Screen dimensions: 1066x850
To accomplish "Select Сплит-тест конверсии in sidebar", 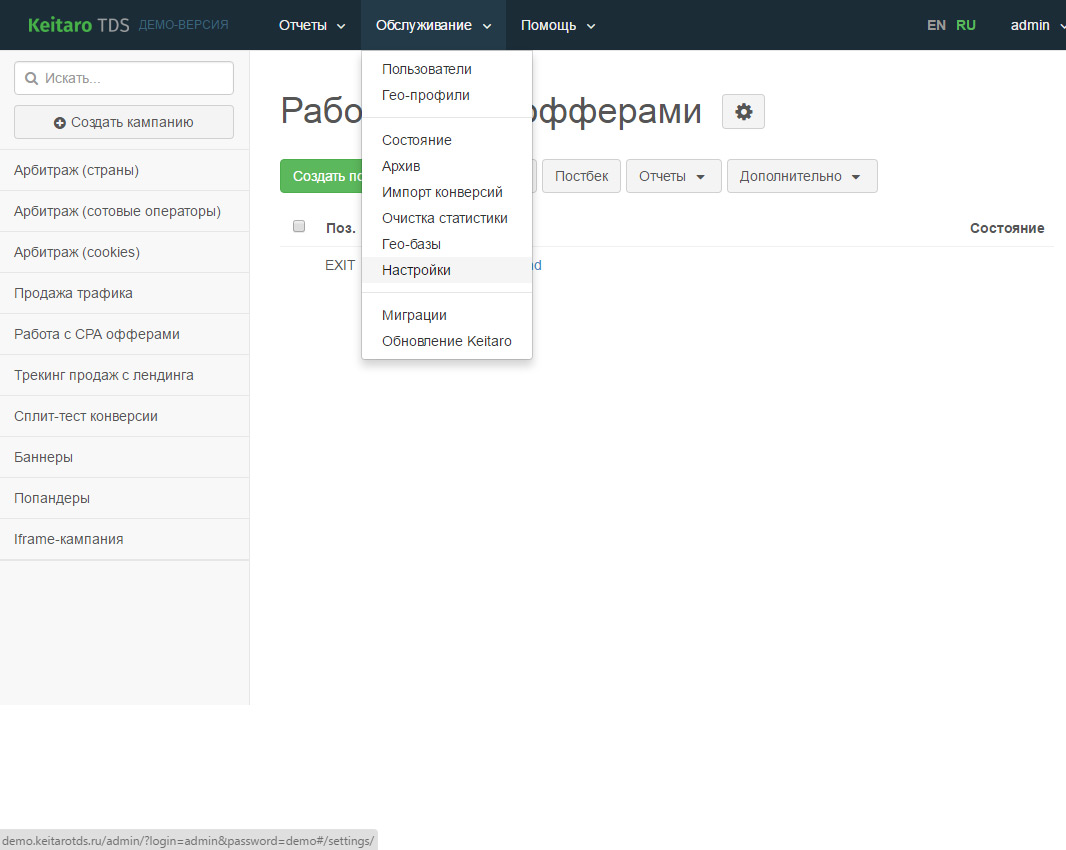I will 86,416.
